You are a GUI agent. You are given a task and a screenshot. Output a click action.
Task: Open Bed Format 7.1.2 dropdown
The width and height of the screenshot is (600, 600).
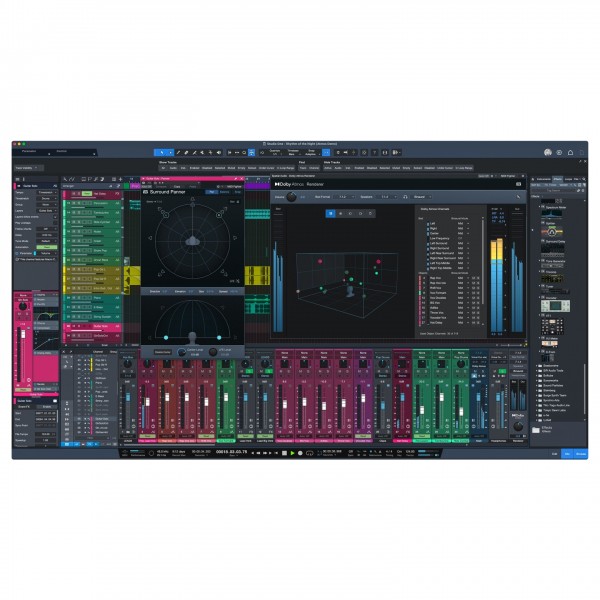click(344, 197)
